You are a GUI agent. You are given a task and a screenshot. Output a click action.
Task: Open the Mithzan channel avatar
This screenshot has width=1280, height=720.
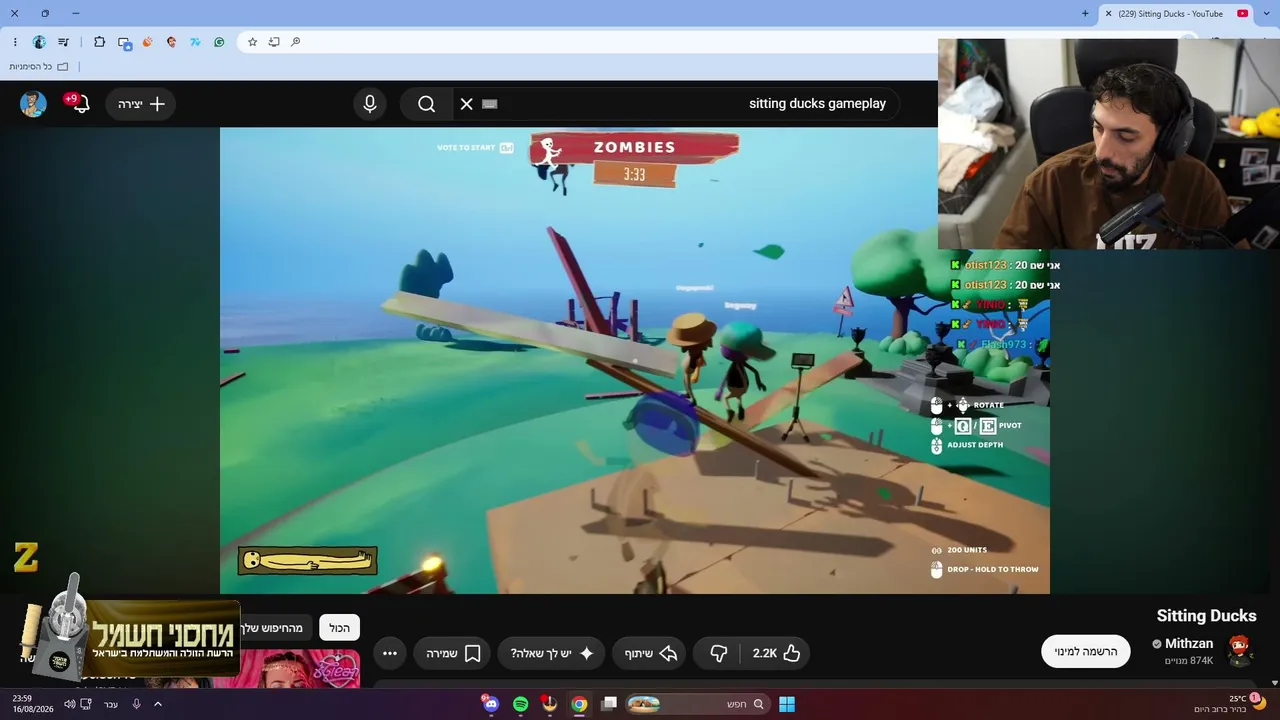(1239, 651)
